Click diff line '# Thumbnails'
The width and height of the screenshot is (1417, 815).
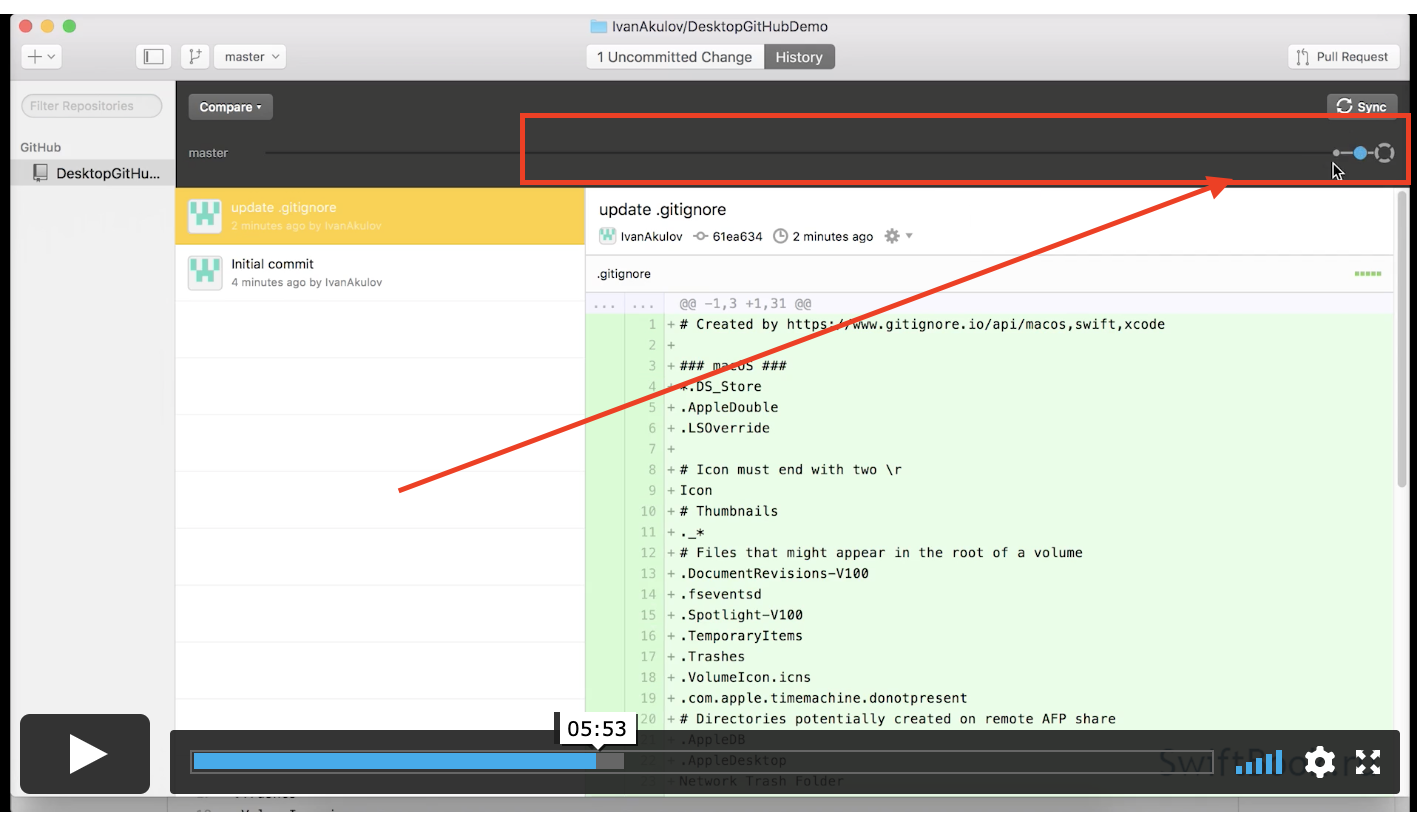pos(729,511)
